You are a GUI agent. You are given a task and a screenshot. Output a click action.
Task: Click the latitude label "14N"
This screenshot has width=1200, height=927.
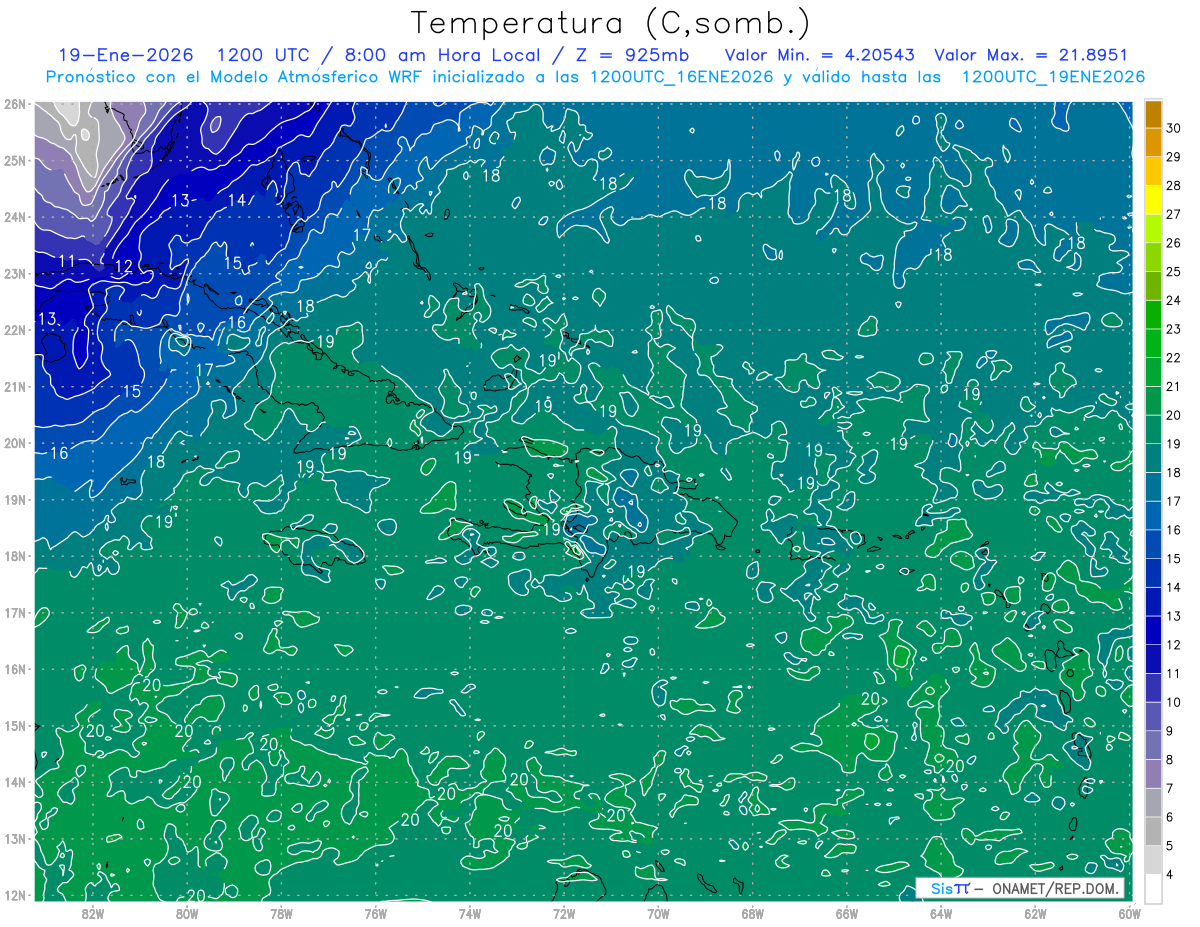pyautogui.click(x=15, y=782)
